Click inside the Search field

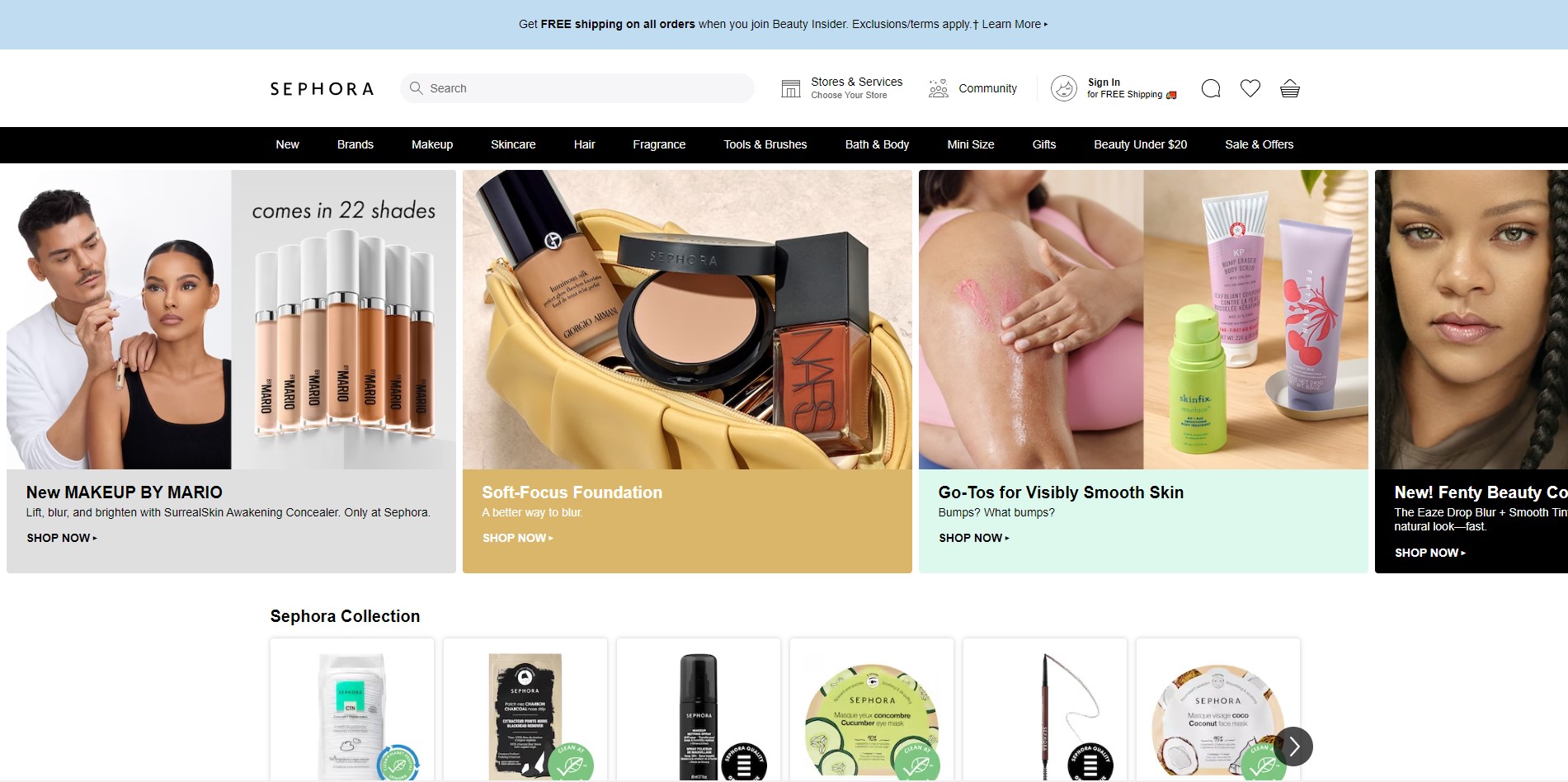[577, 88]
